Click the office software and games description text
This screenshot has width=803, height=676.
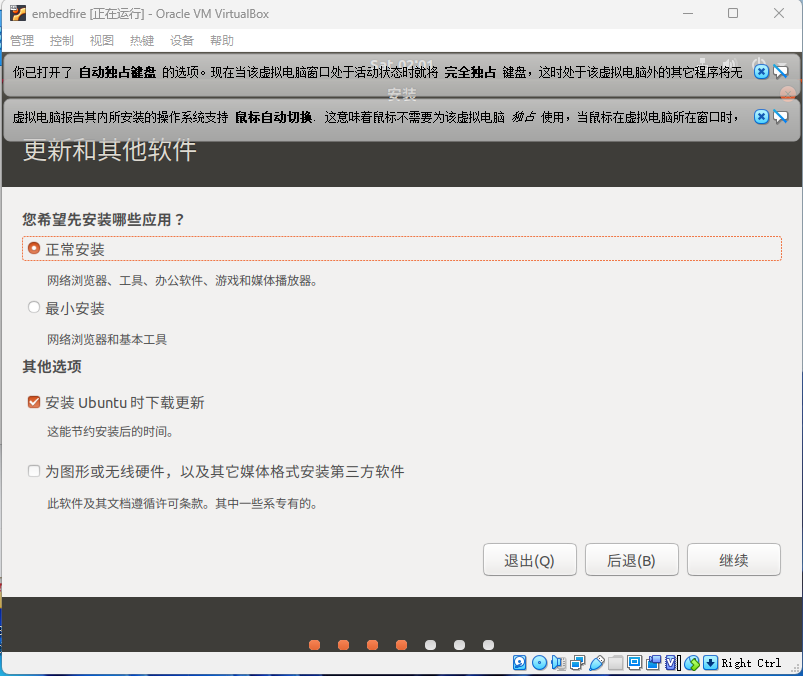(x=182, y=281)
